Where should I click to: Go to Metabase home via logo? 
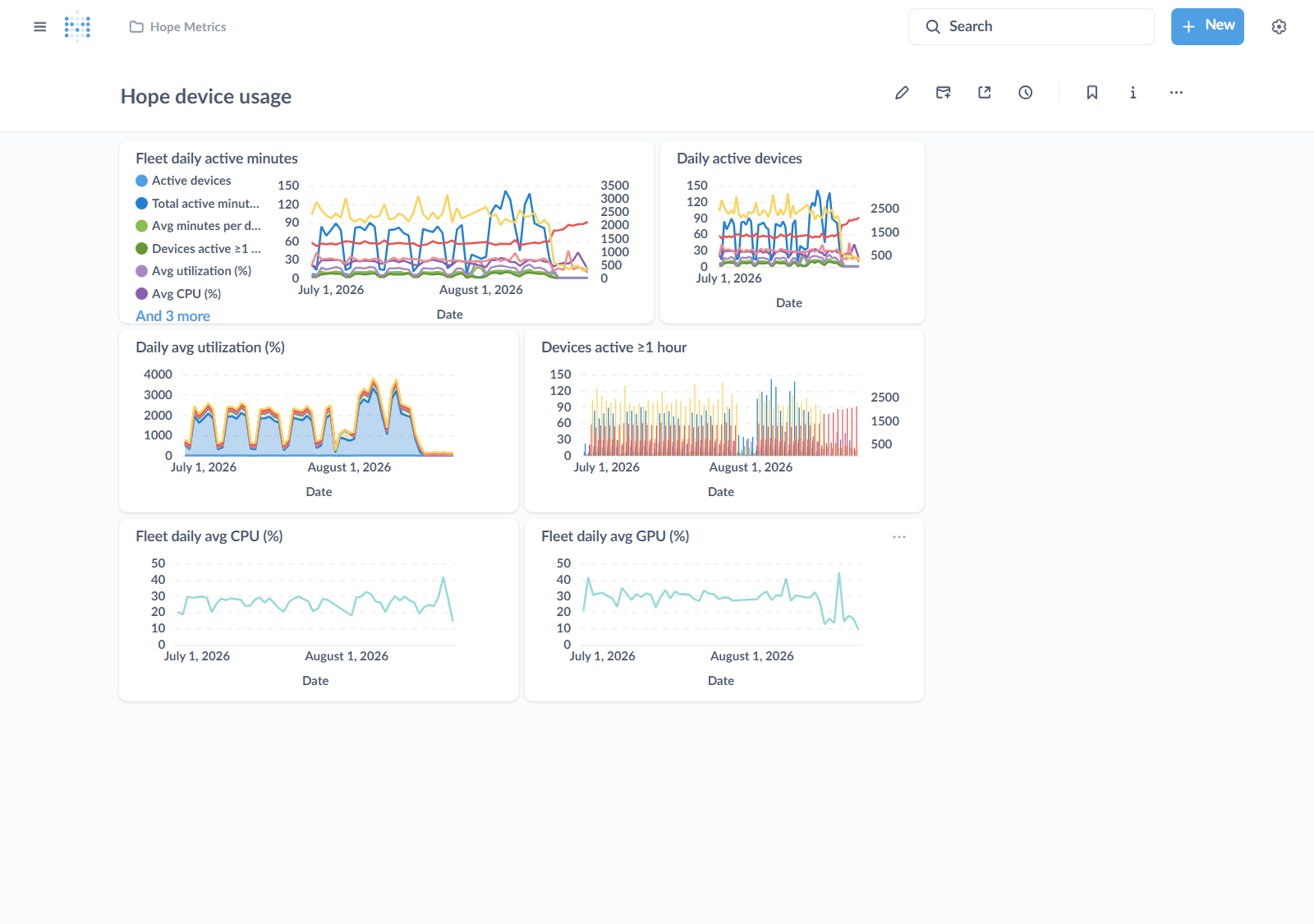click(77, 27)
